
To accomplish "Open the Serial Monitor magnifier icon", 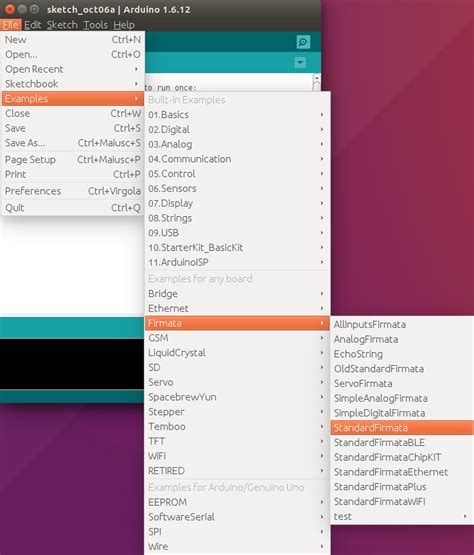I will (x=303, y=42).
